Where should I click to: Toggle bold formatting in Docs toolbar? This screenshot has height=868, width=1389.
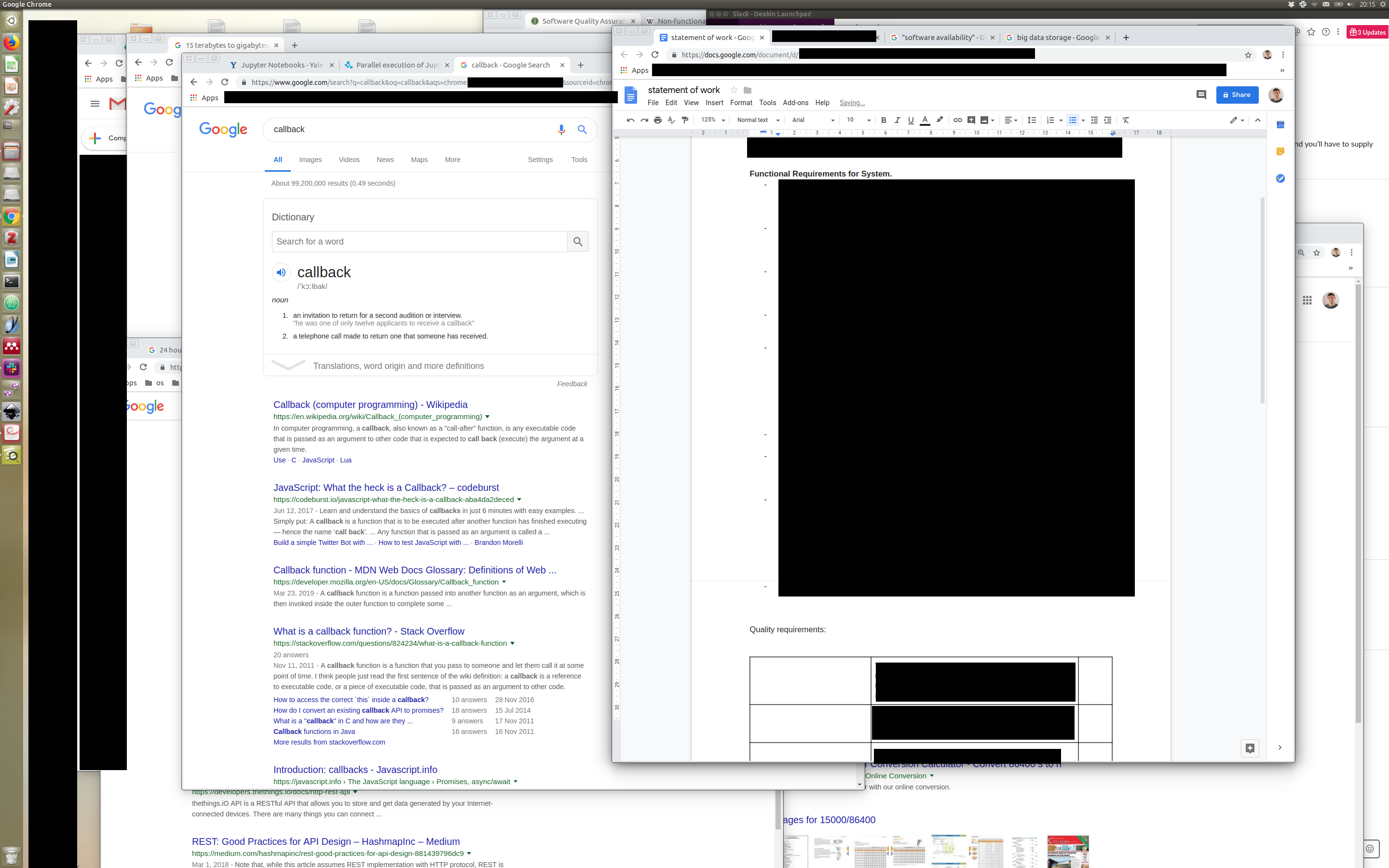(x=884, y=120)
